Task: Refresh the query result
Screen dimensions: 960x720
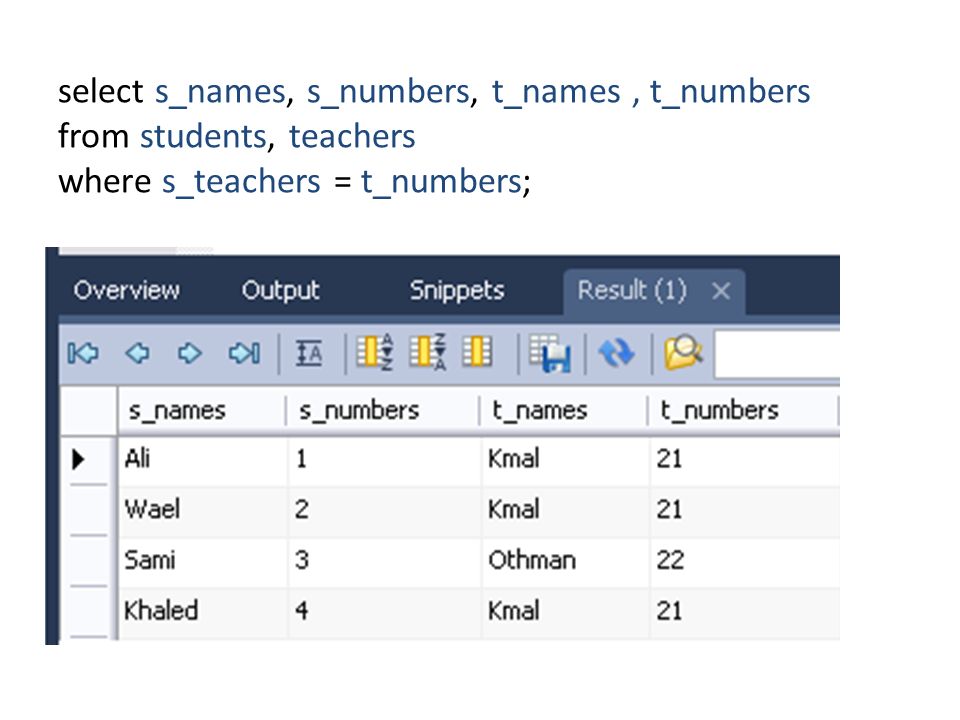Action: (617, 353)
